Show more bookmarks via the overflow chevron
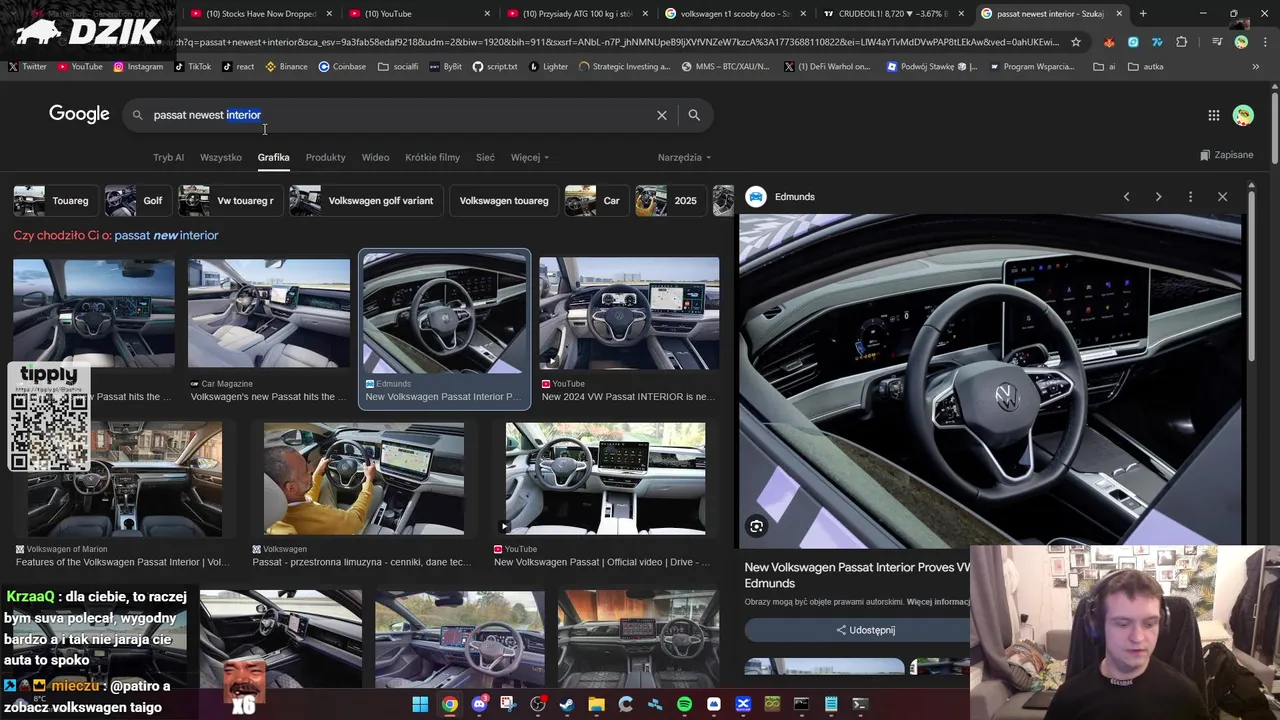Viewport: 1280px width, 720px height. click(1255, 66)
